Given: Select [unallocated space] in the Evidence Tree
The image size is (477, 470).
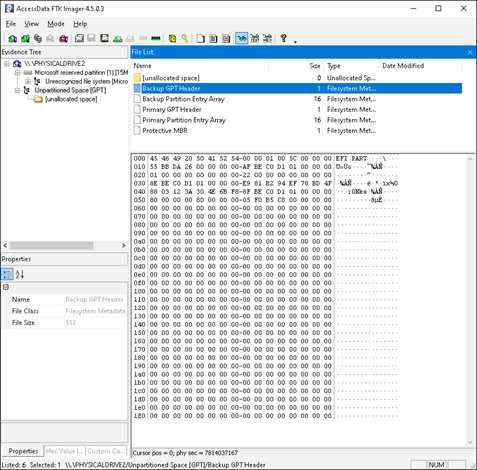Looking at the screenshot, I should click(71, 99).
